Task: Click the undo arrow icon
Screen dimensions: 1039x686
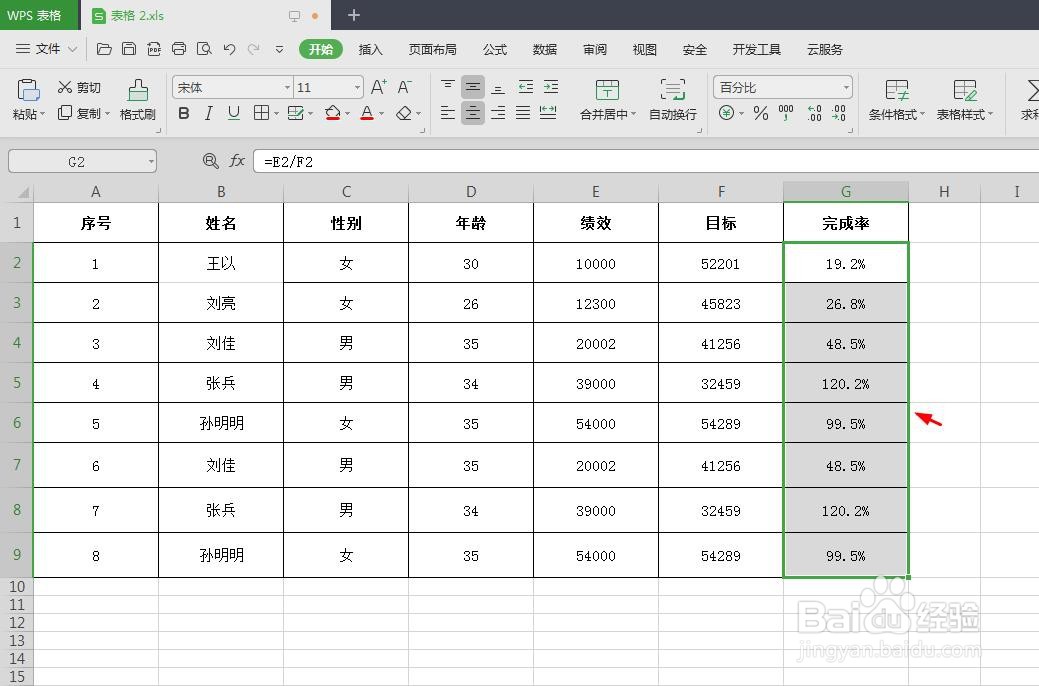Action: (x=229, y=47)
